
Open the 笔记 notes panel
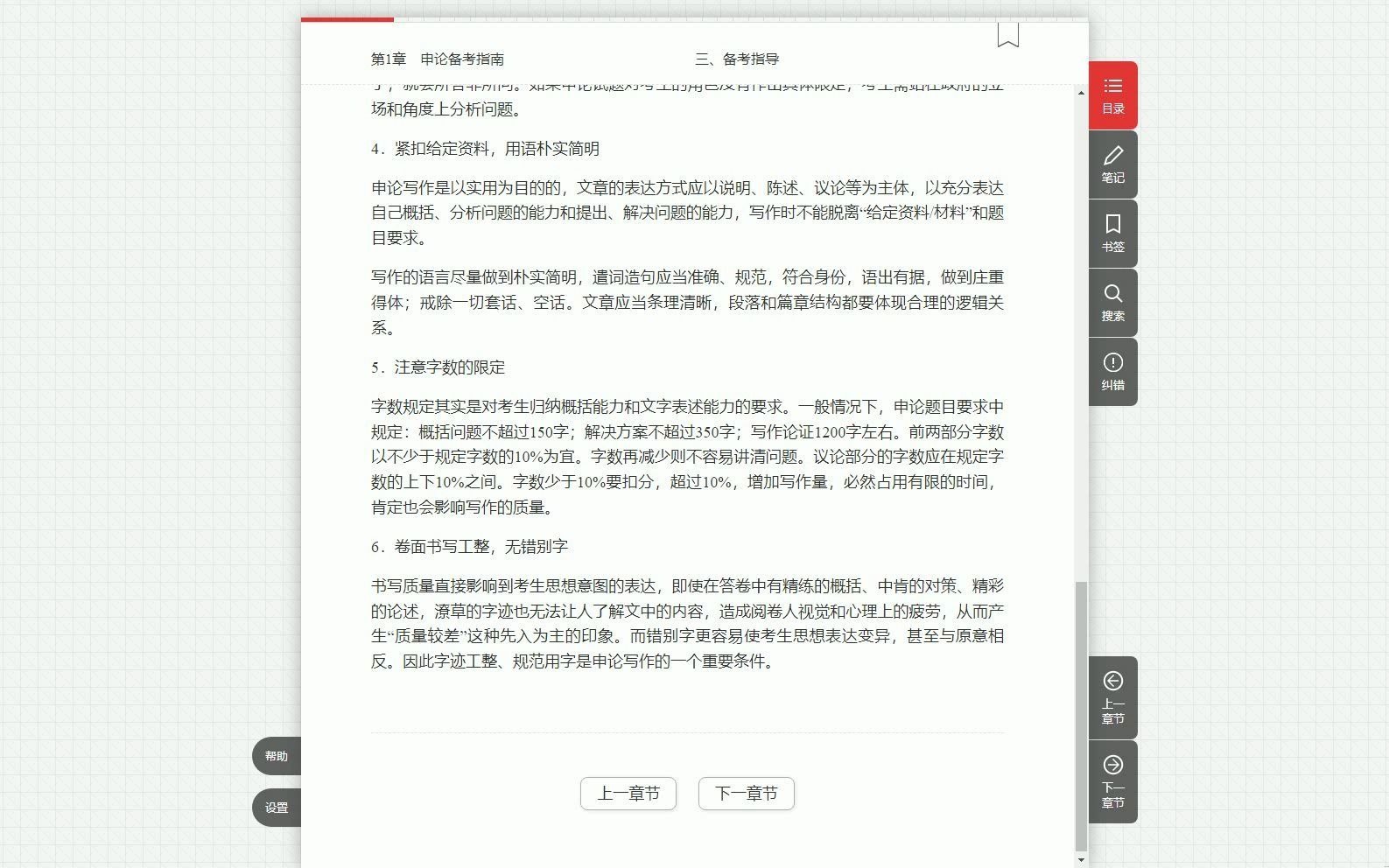tap(1112, 164)
